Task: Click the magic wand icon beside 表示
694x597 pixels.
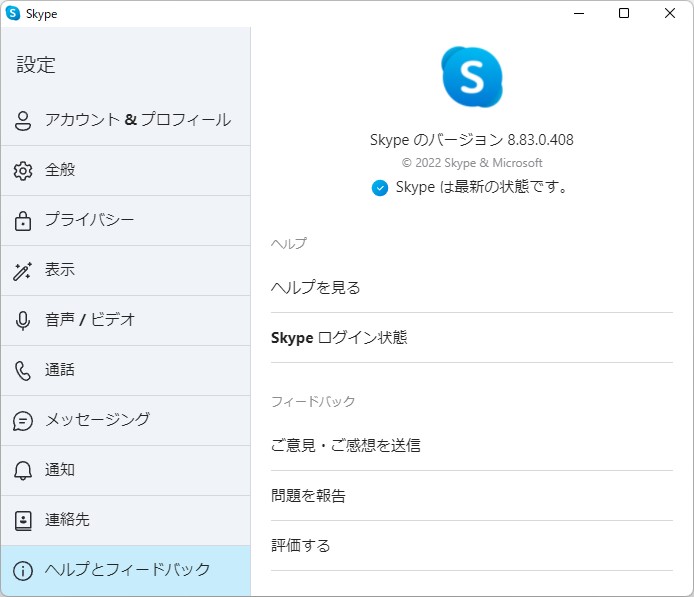Action: [23, 271]
